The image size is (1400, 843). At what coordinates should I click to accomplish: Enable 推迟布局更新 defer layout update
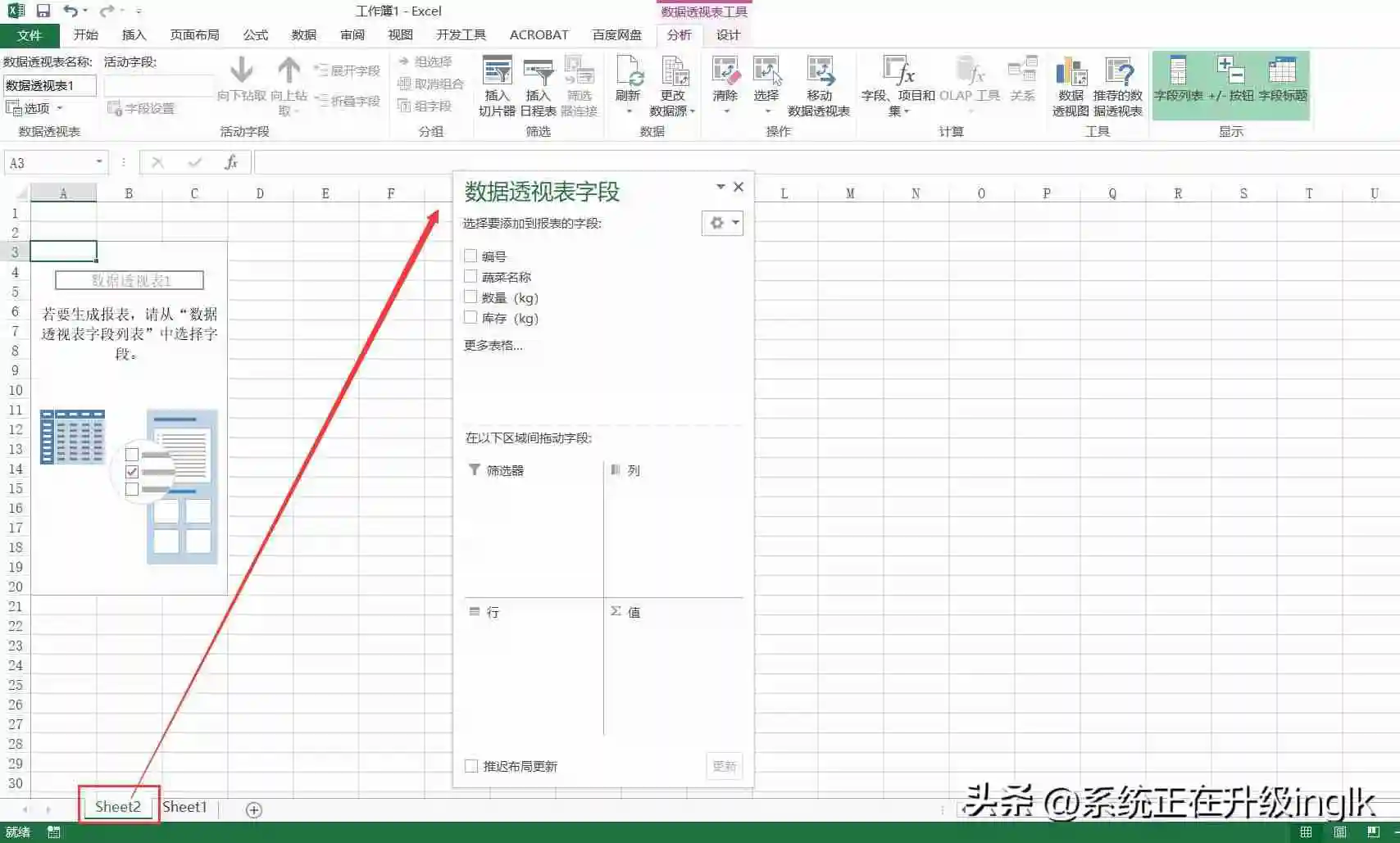click(x=471, y=766)
